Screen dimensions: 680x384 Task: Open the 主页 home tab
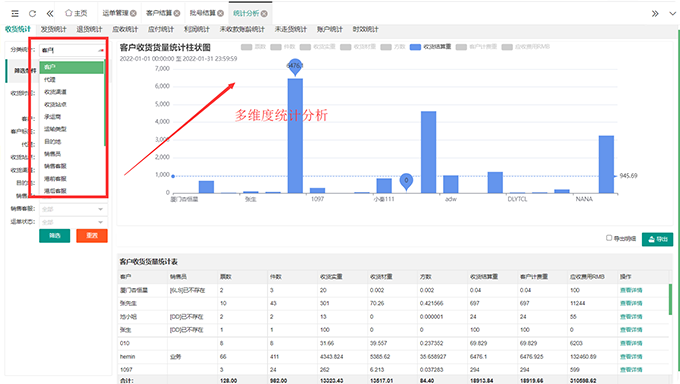coord(76,13)
